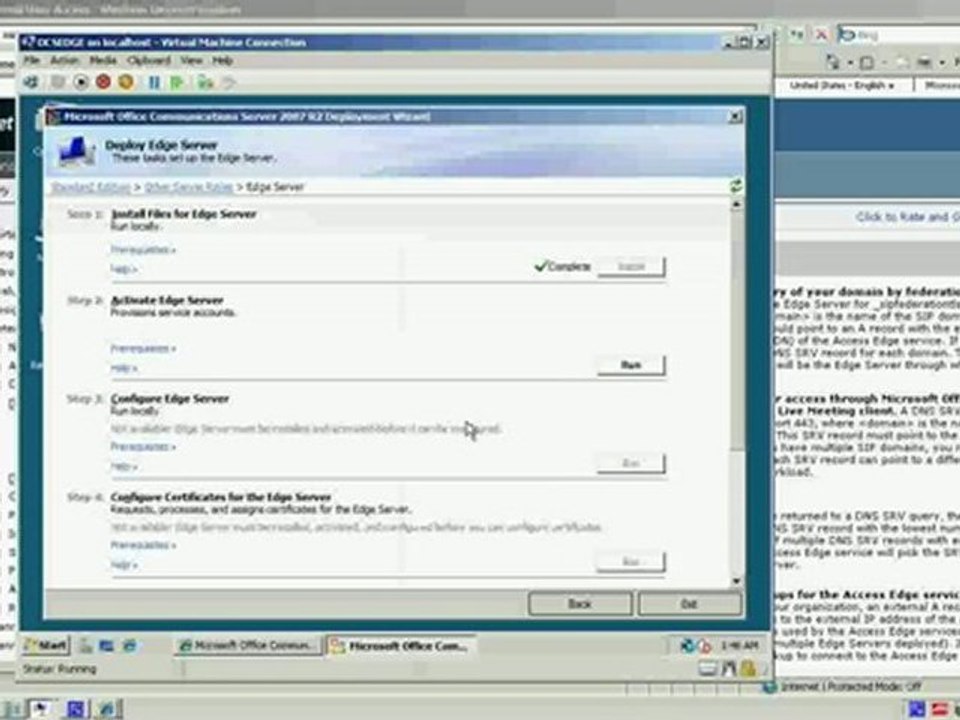Click the yellow lock icon in VM status bar
This screenshot has height=720, width=960.
pos(748,669)
